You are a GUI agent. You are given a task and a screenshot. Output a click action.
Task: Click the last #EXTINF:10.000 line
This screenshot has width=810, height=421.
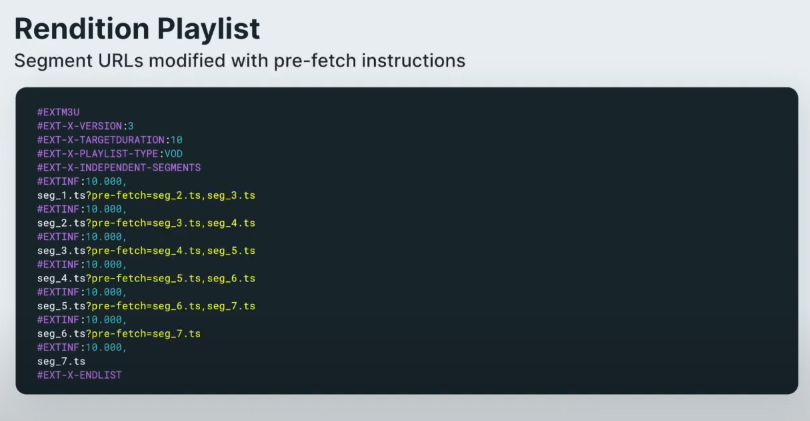click(82, 348)
